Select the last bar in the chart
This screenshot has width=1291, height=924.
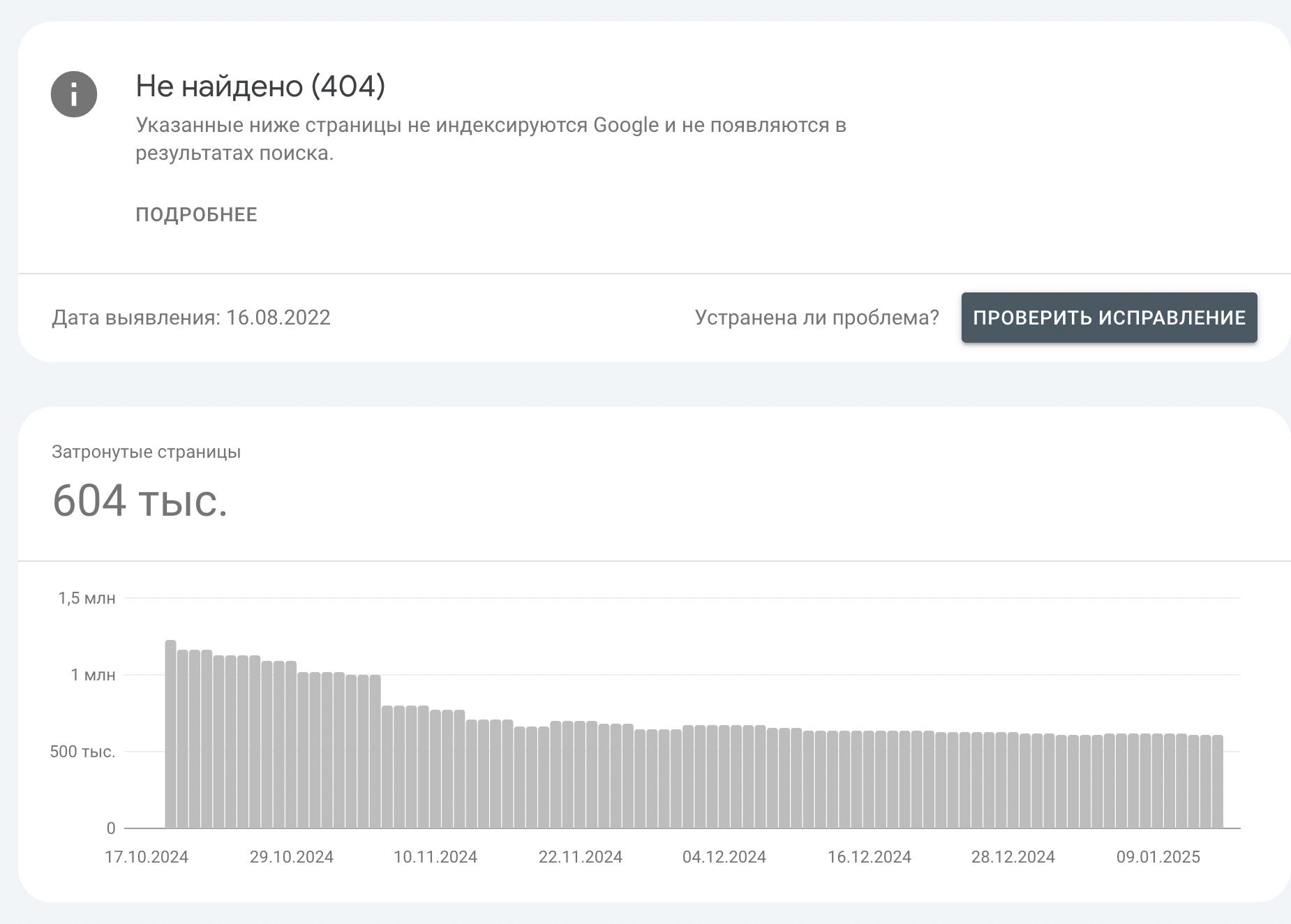click(1217, 782)
